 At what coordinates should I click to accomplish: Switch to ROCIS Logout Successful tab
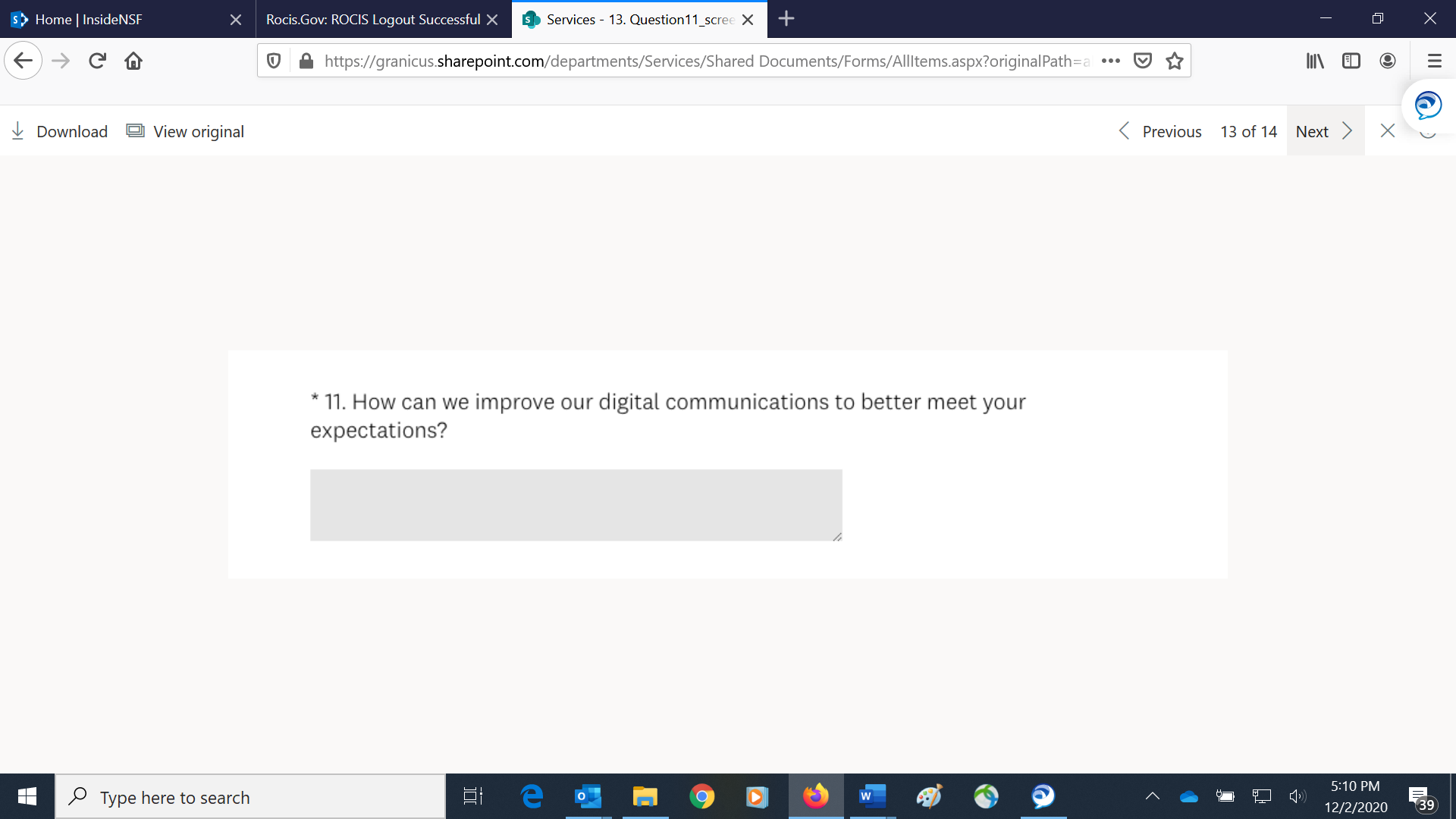click(x=372, y=20)
